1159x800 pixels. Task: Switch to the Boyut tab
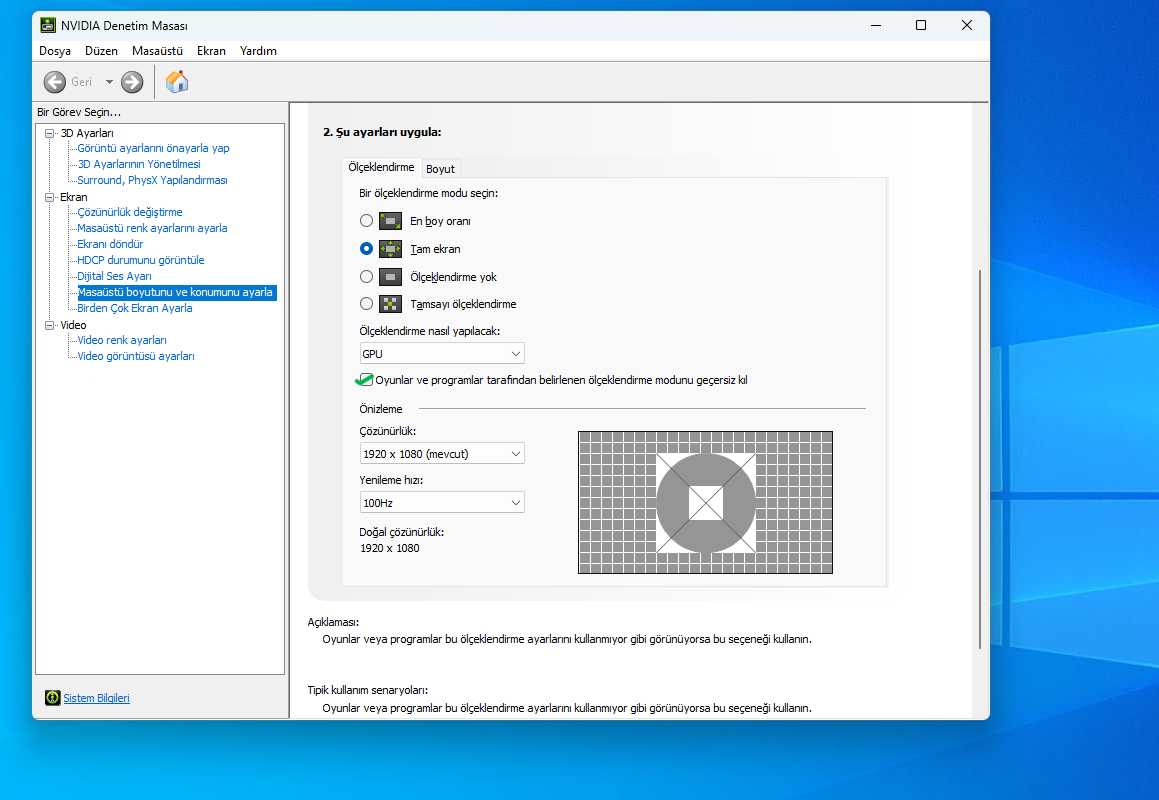[x=441, y=169]
